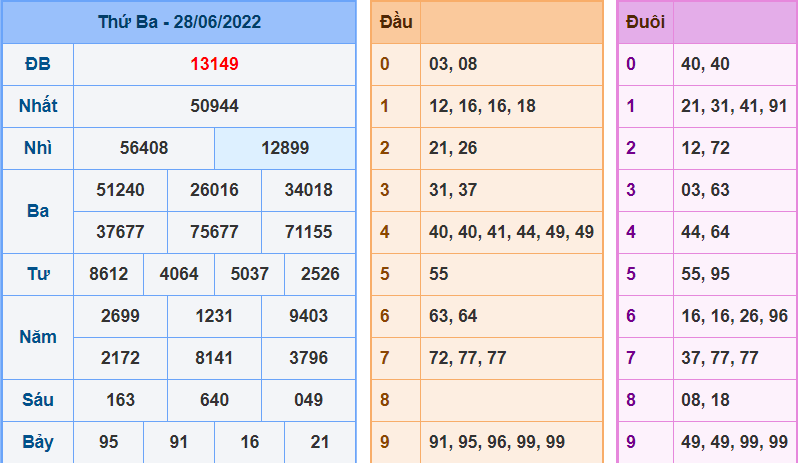Click Năm prize number 3796

pyautogui.click(x=308, y=358)
